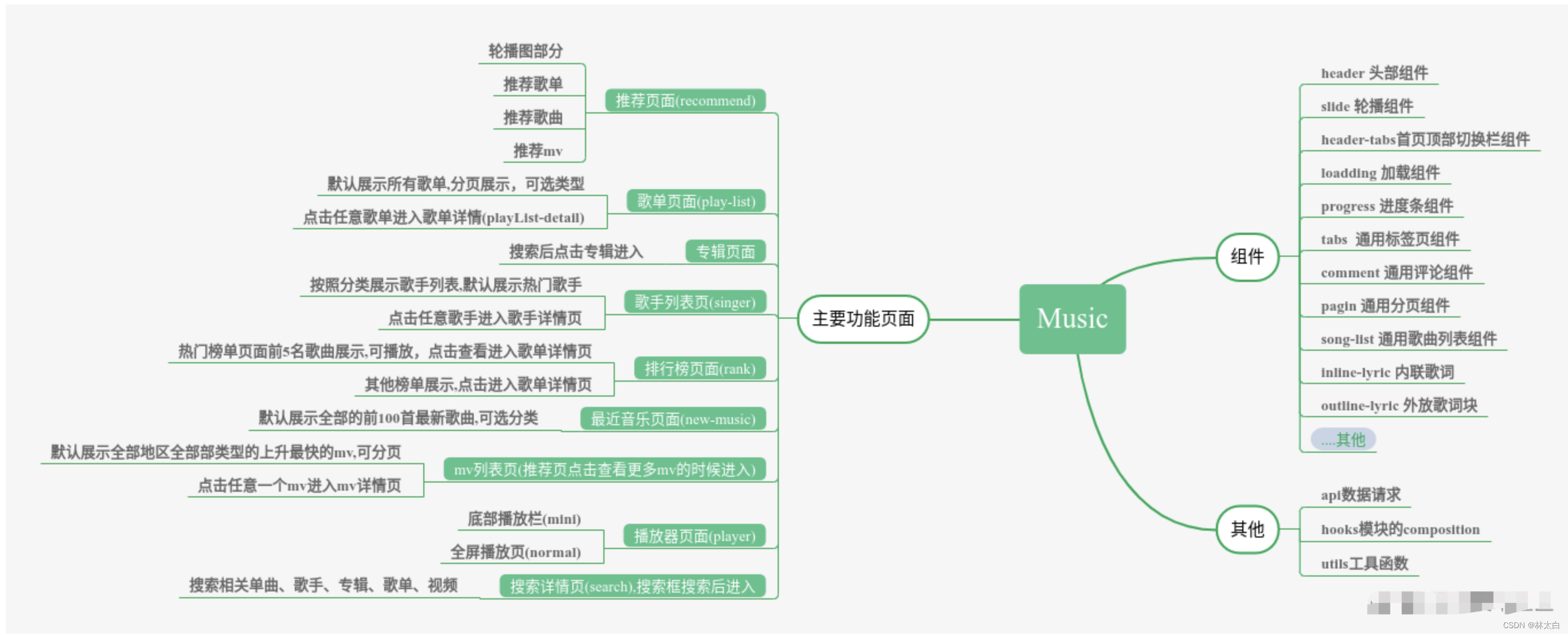Click the 最近音乐页面(new-music) node

pos(673,419)
